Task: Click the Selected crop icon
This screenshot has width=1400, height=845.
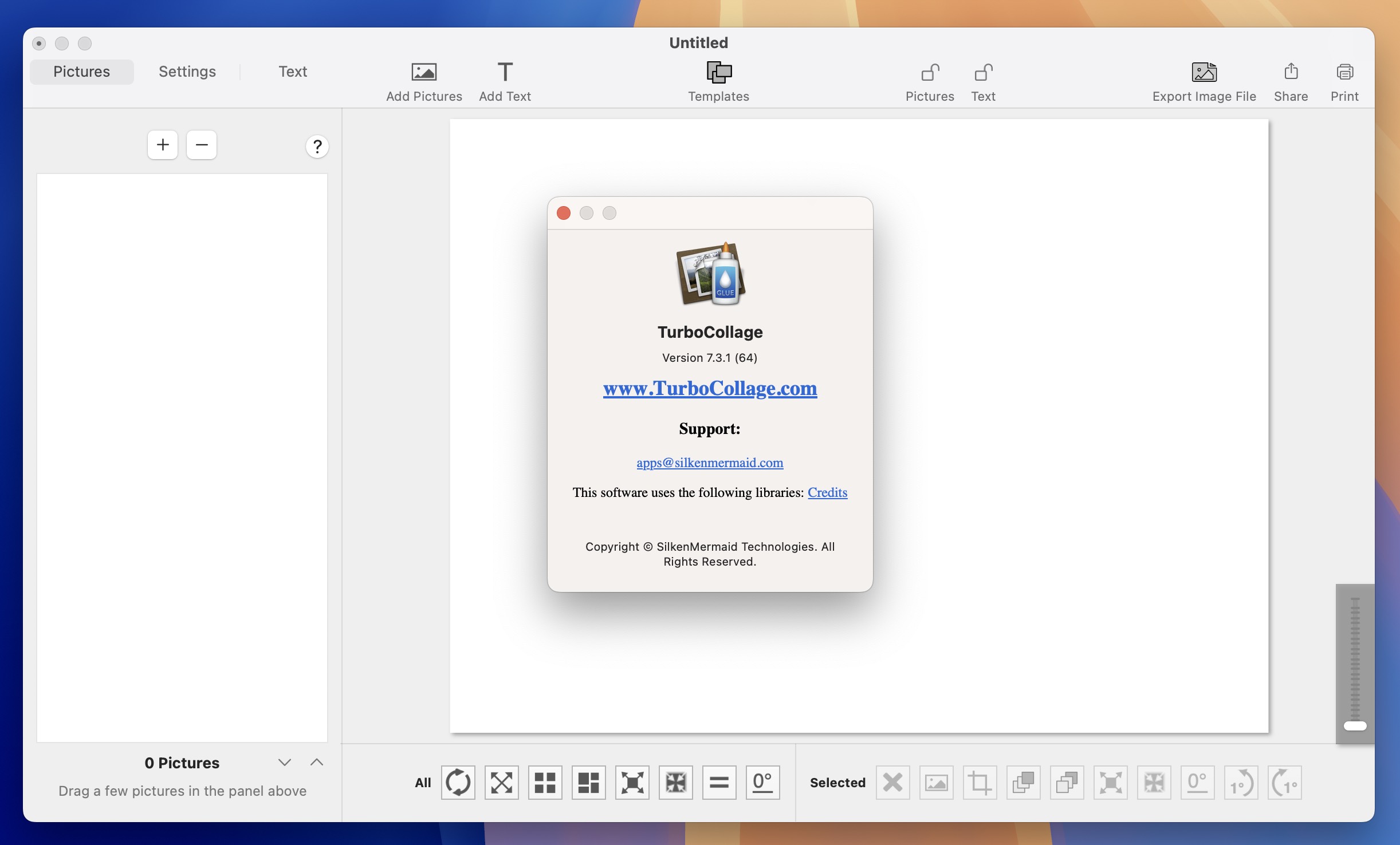Action: (x=980, y=782)
